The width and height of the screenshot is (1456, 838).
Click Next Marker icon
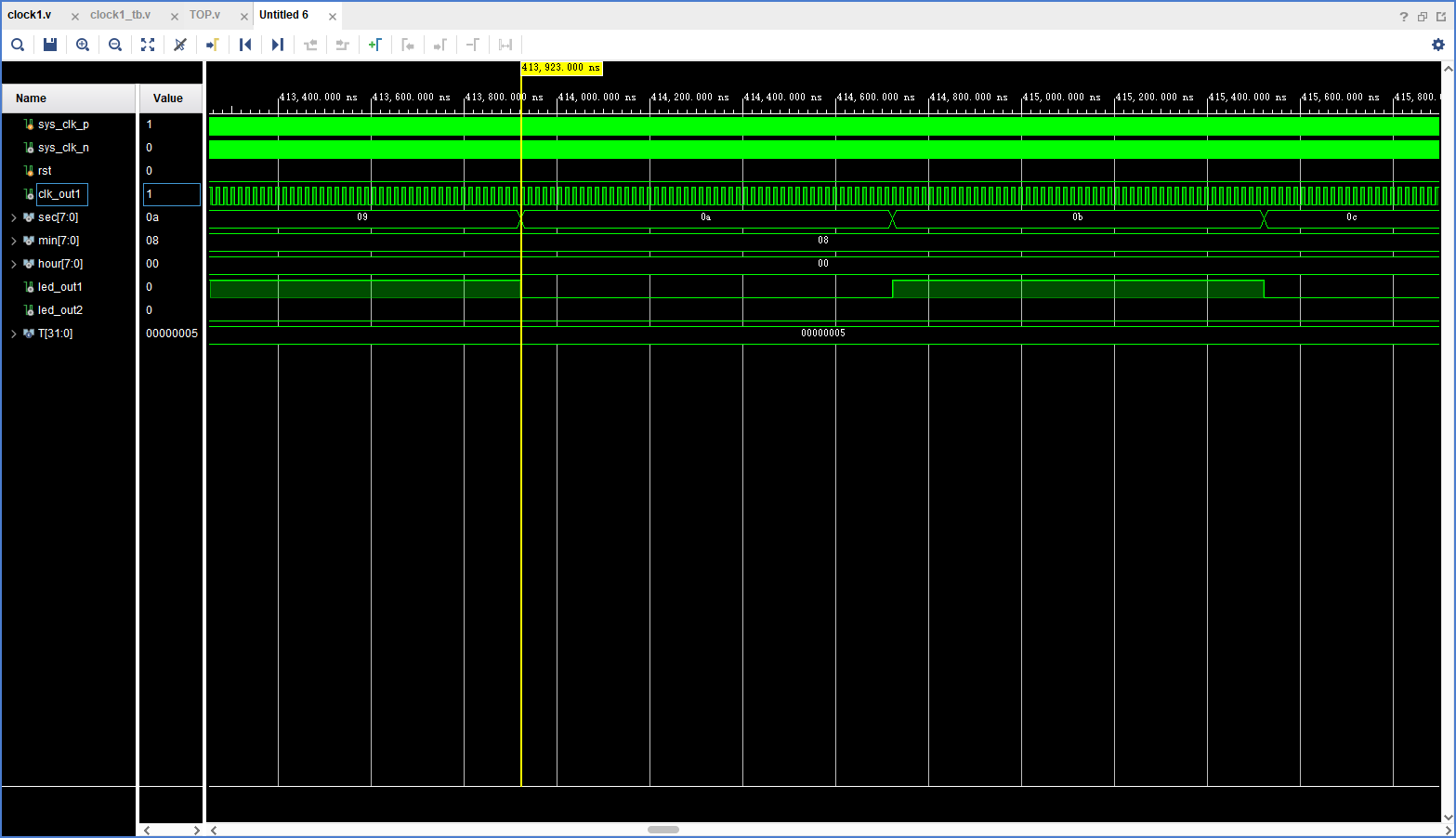[440, 45]
